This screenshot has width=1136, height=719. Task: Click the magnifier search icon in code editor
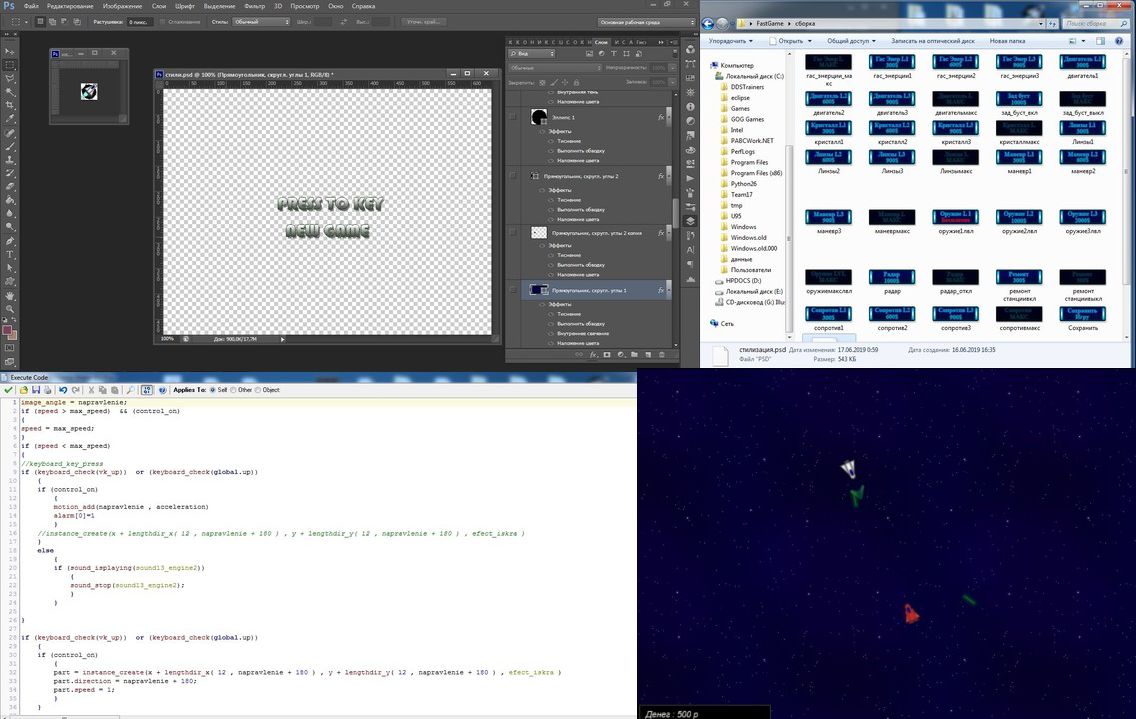(x=130, y=390)
